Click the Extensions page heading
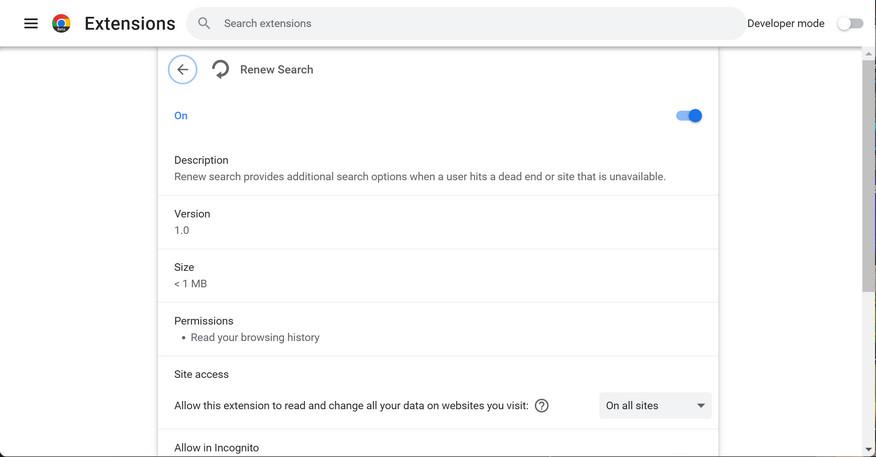Image resolution: width=876 pixels, height=457 pixels. coord(129,23)
